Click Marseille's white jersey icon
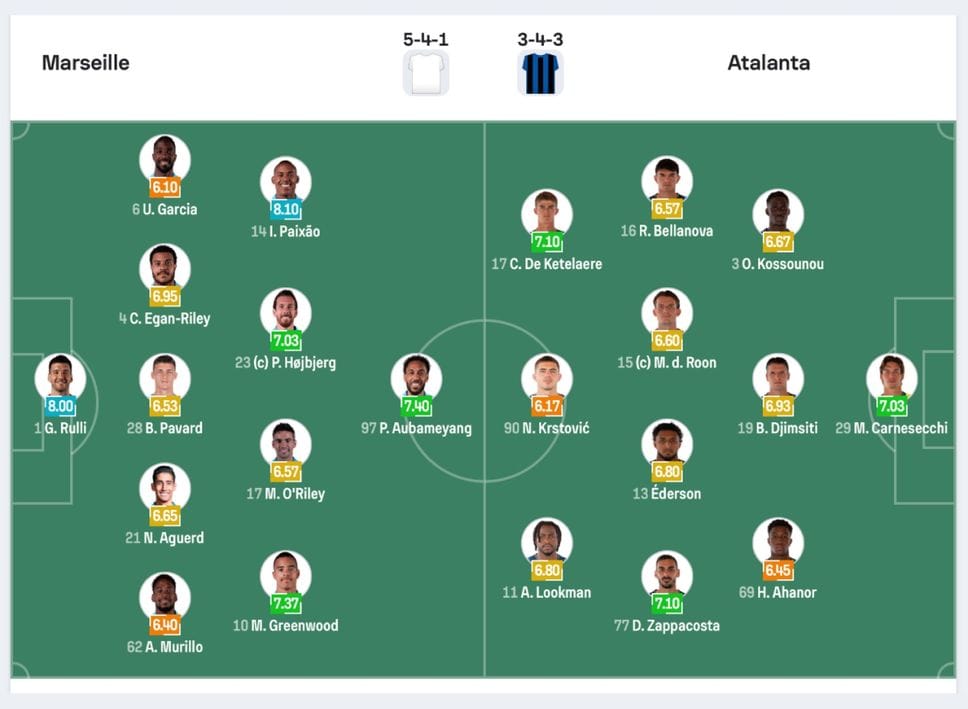Screen dimensions: 968x709 point(426,74)
